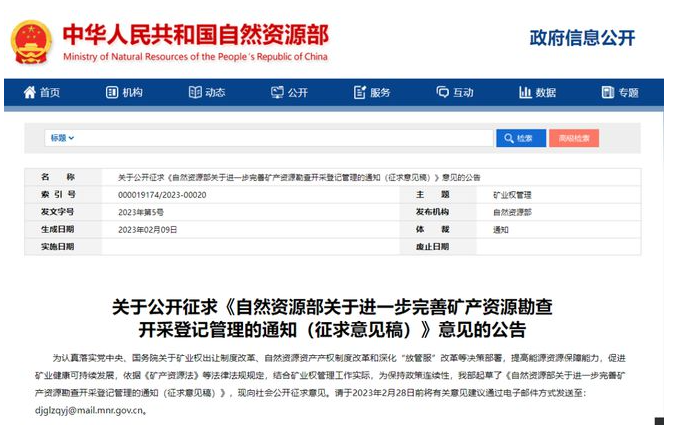Click the 互动 interaction chat icon
The height and width of the screenshot is (433, 674).
tap(442, 93)
